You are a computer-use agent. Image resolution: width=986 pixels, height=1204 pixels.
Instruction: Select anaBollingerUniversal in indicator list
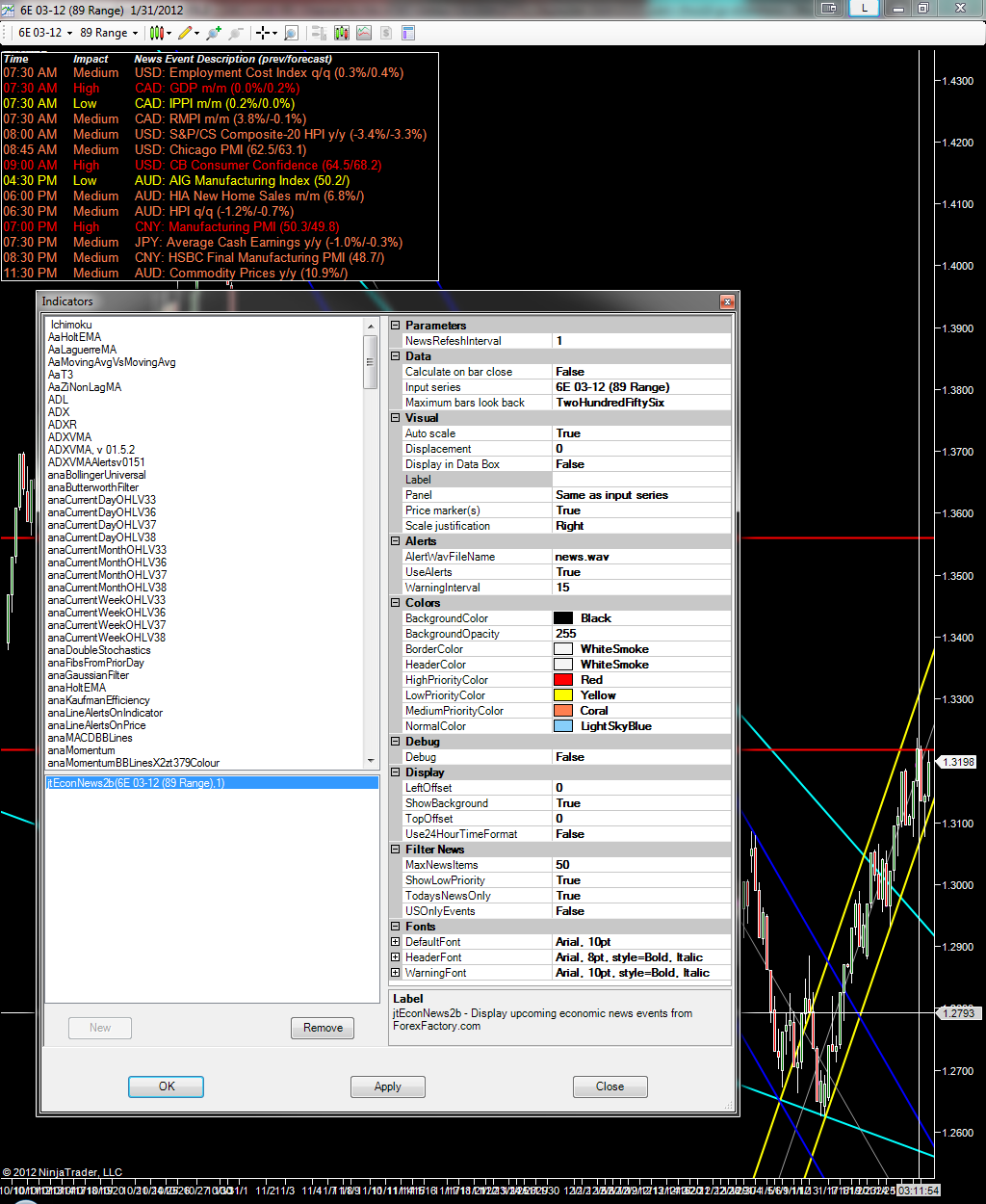(x=97, y=475)
